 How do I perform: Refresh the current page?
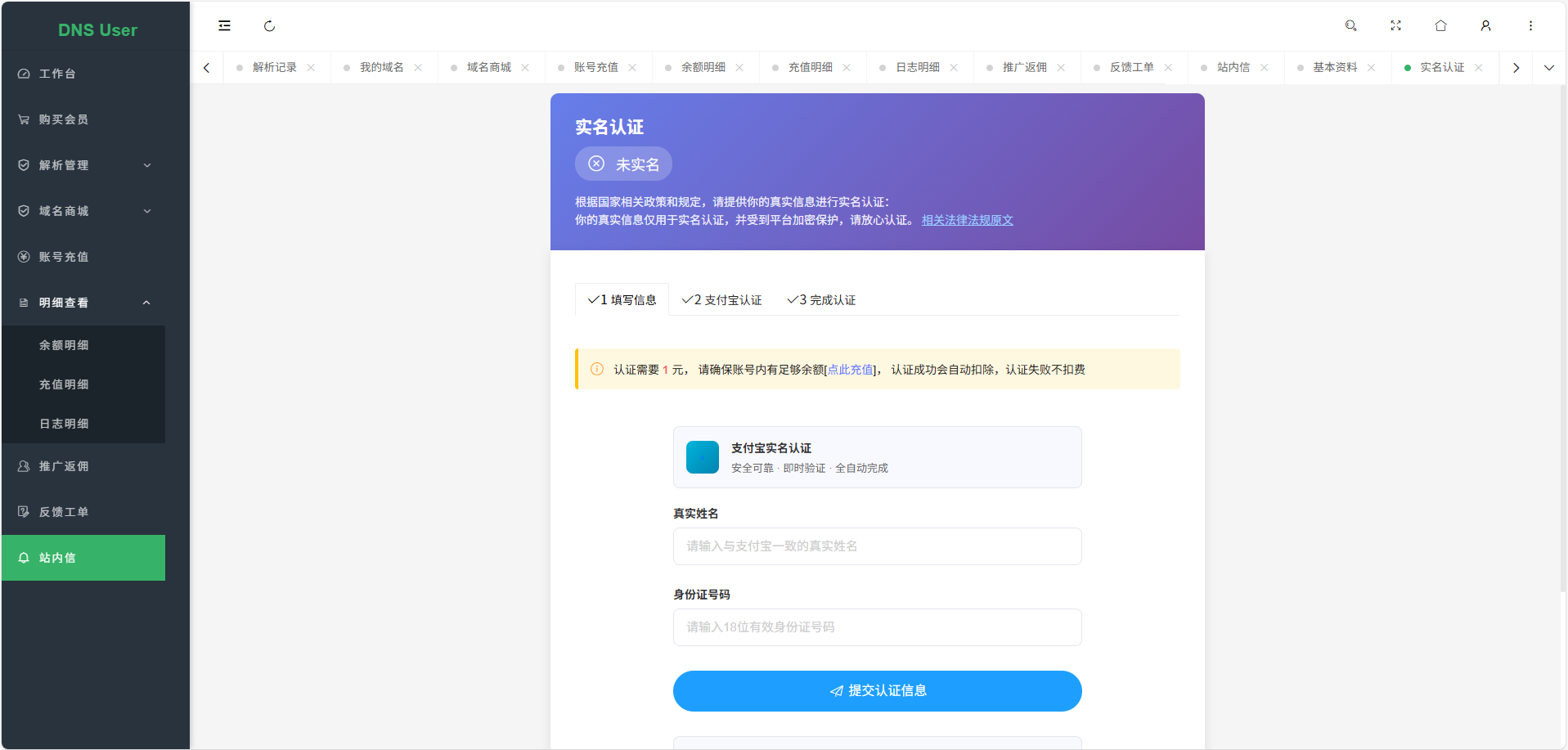click(269, 25)
